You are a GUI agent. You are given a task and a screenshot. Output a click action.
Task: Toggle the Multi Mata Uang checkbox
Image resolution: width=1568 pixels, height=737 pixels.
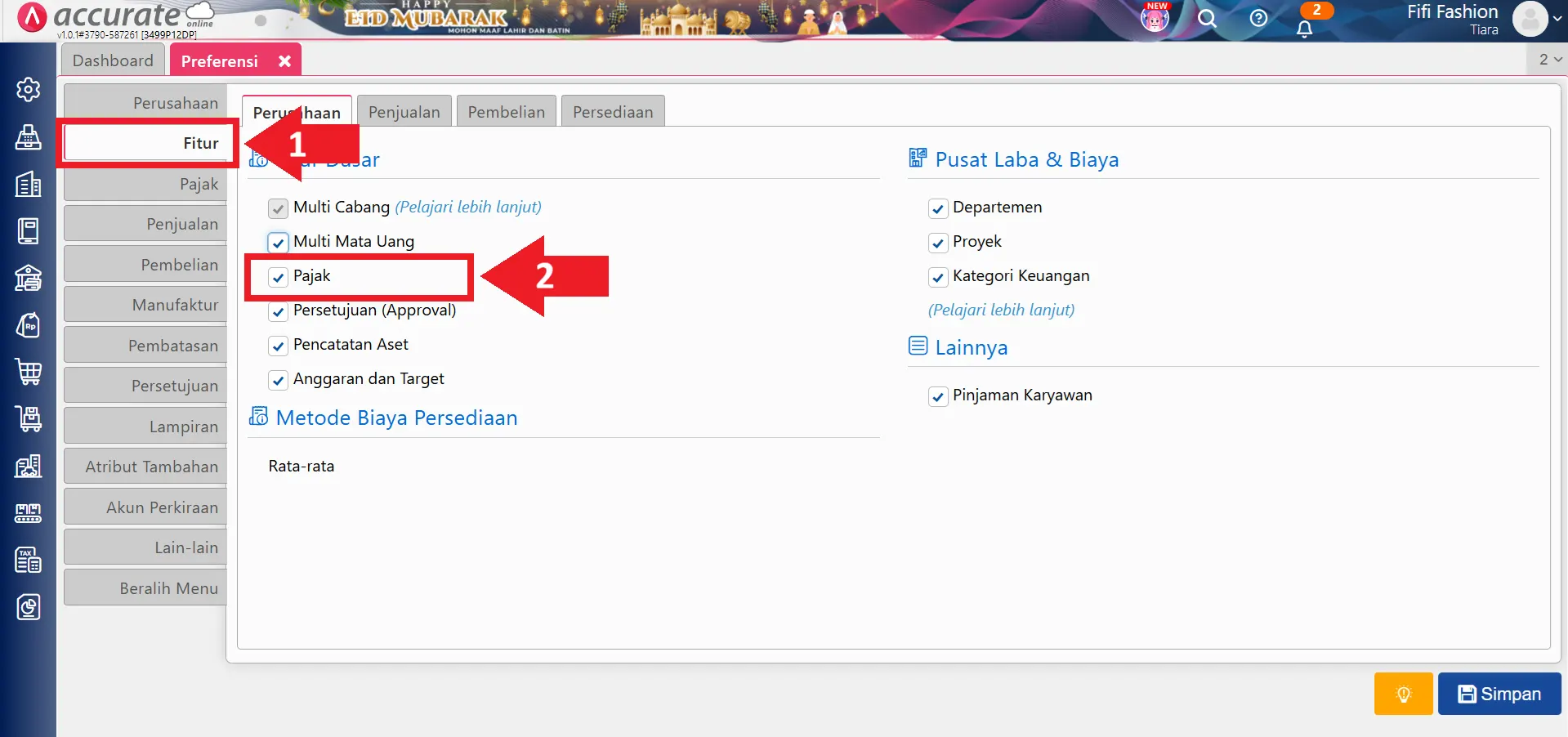click(279, 243)
